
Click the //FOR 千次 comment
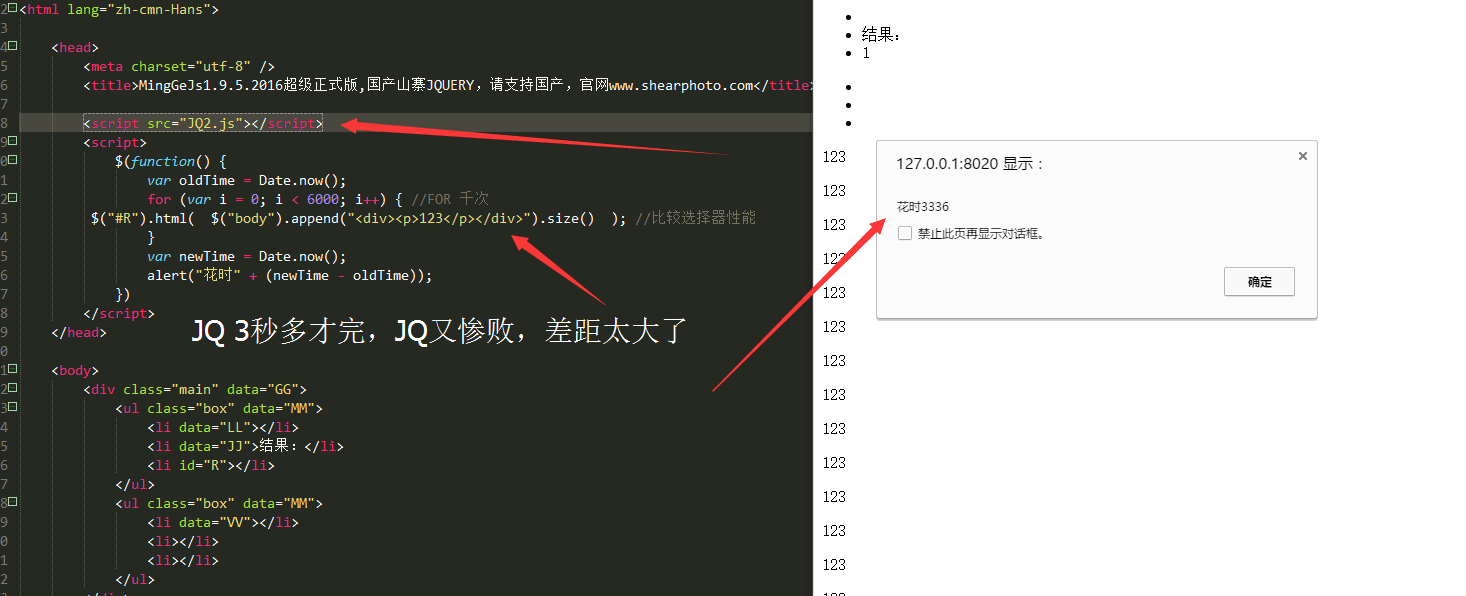pos(450,199)
